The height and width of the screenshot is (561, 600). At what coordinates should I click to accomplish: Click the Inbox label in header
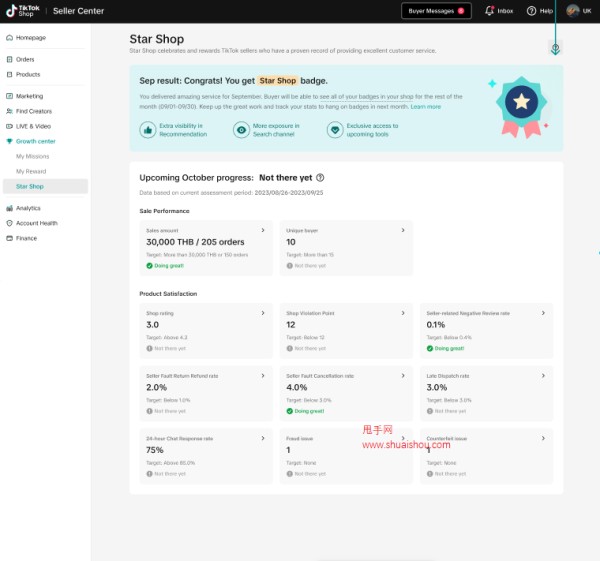[505, 11]
